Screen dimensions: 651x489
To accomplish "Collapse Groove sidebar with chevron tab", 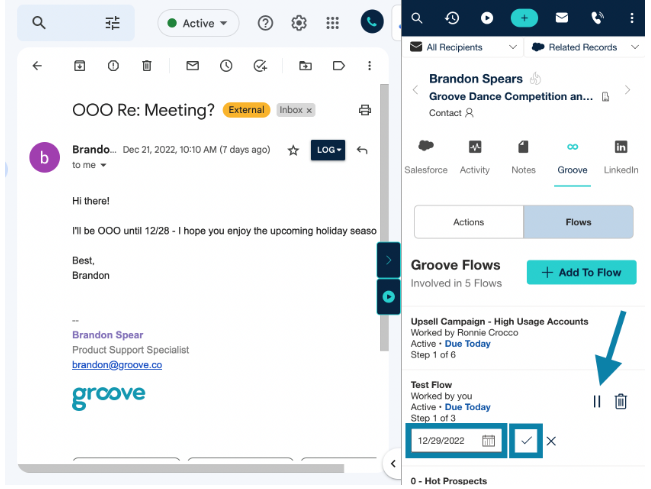I will coord(389,260).
